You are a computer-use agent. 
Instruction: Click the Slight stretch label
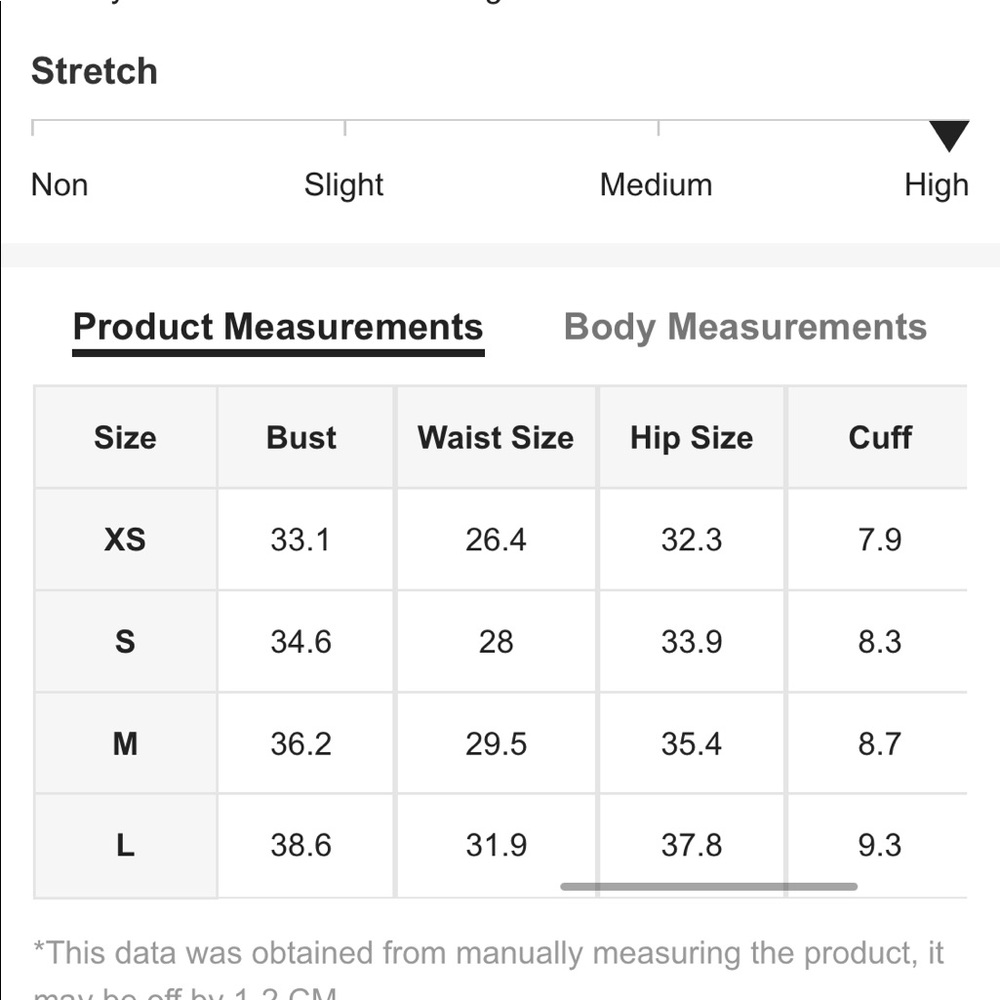344,185
